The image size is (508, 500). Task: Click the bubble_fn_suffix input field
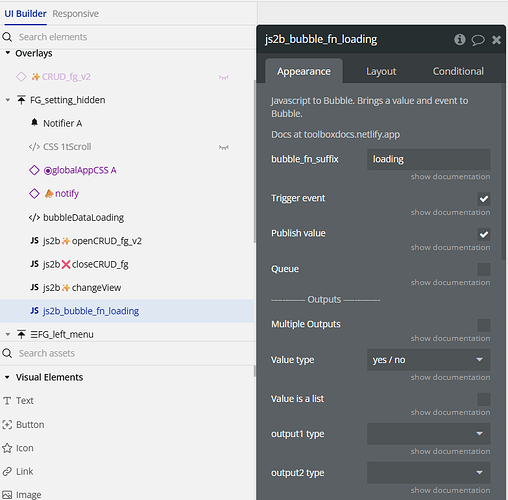pyautogui.click(x=428, y=159)
